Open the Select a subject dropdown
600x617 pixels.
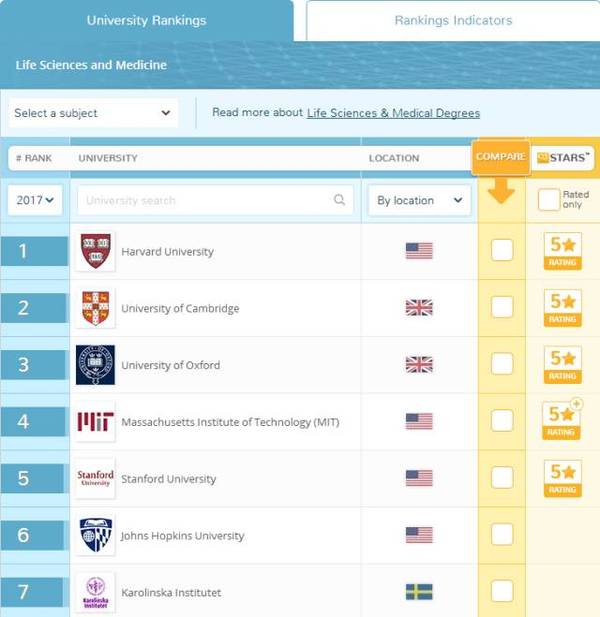pyautogui.click(x=93, y=113)
